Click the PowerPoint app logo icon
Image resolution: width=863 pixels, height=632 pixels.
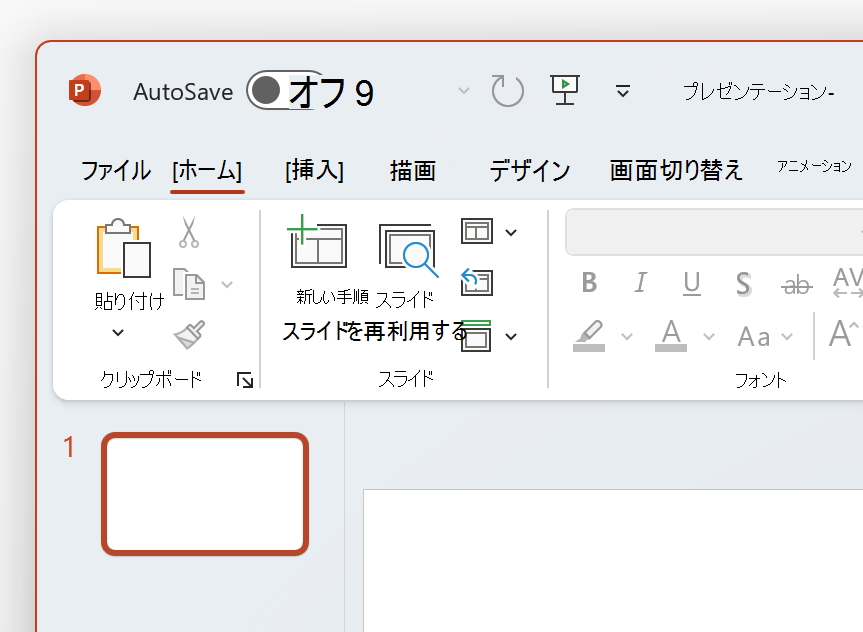click(x=84, y=90)
